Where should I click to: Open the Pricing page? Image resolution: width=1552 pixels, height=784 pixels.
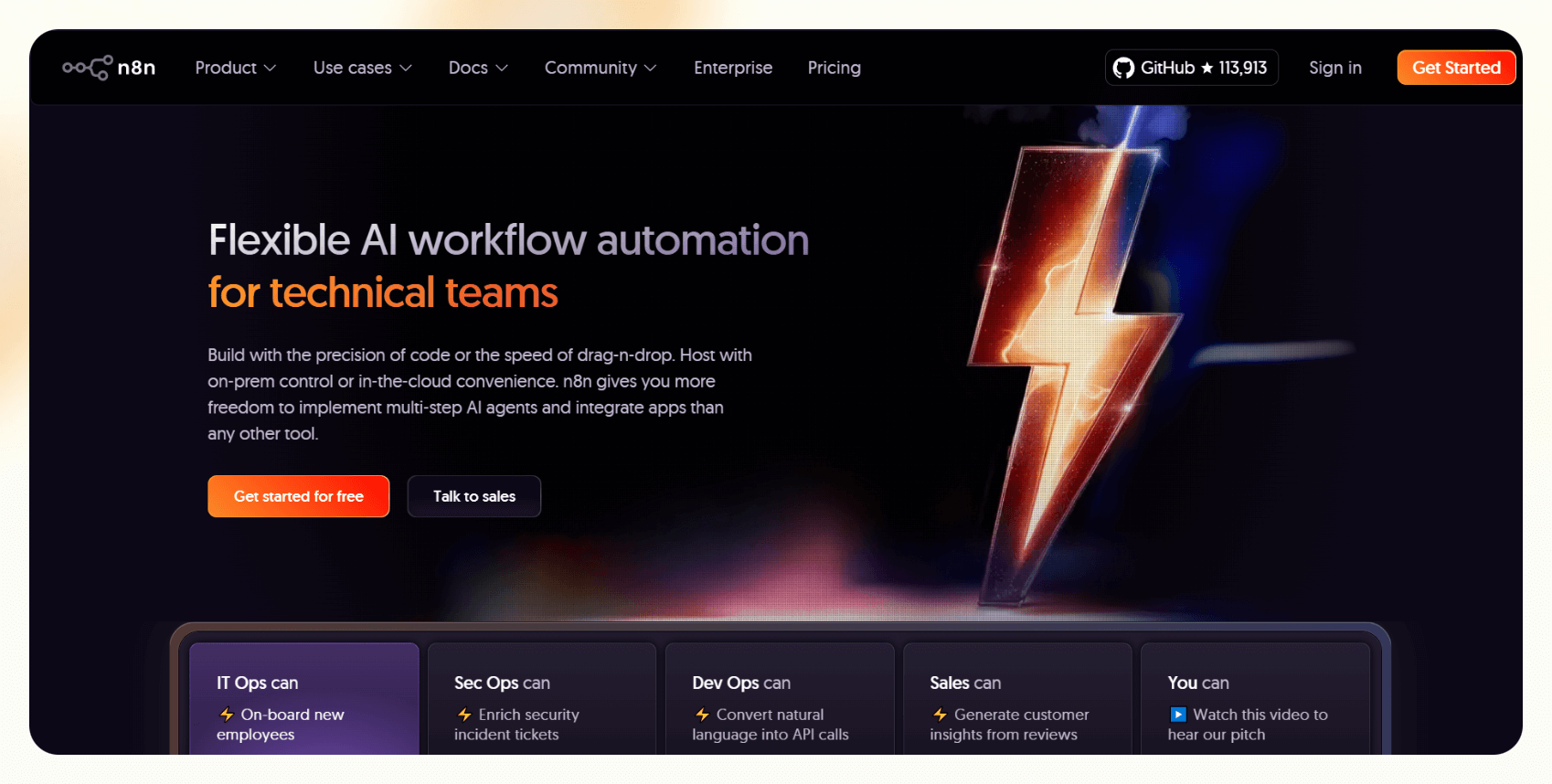click(x=834, y=68)
